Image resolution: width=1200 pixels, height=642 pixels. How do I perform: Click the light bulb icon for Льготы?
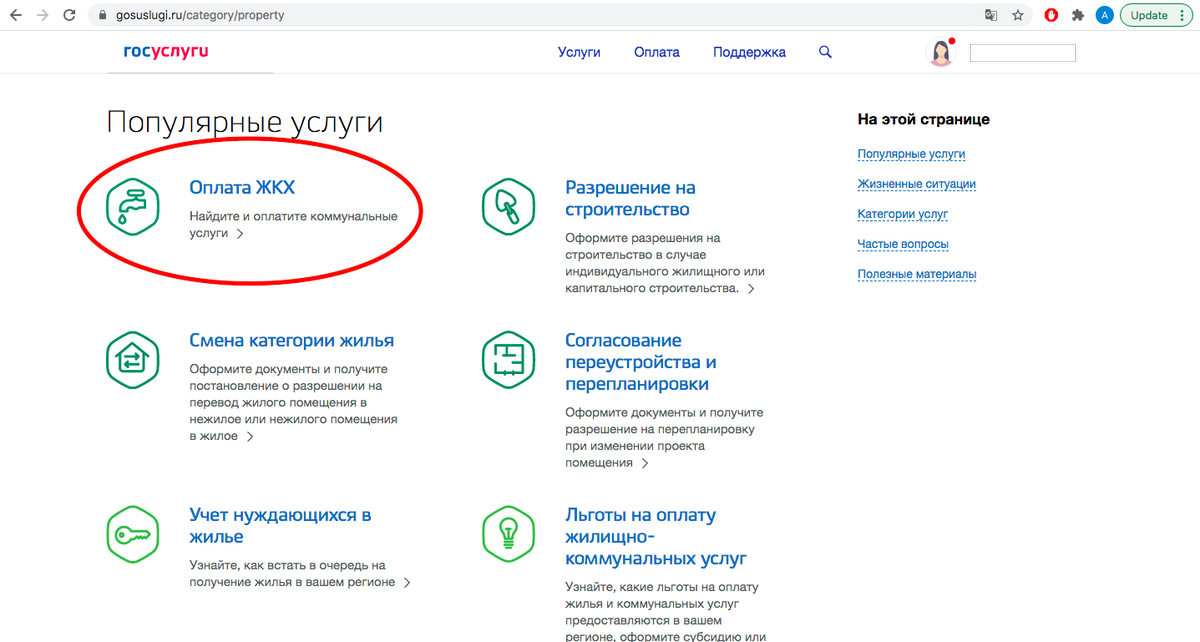coord(509,535)
